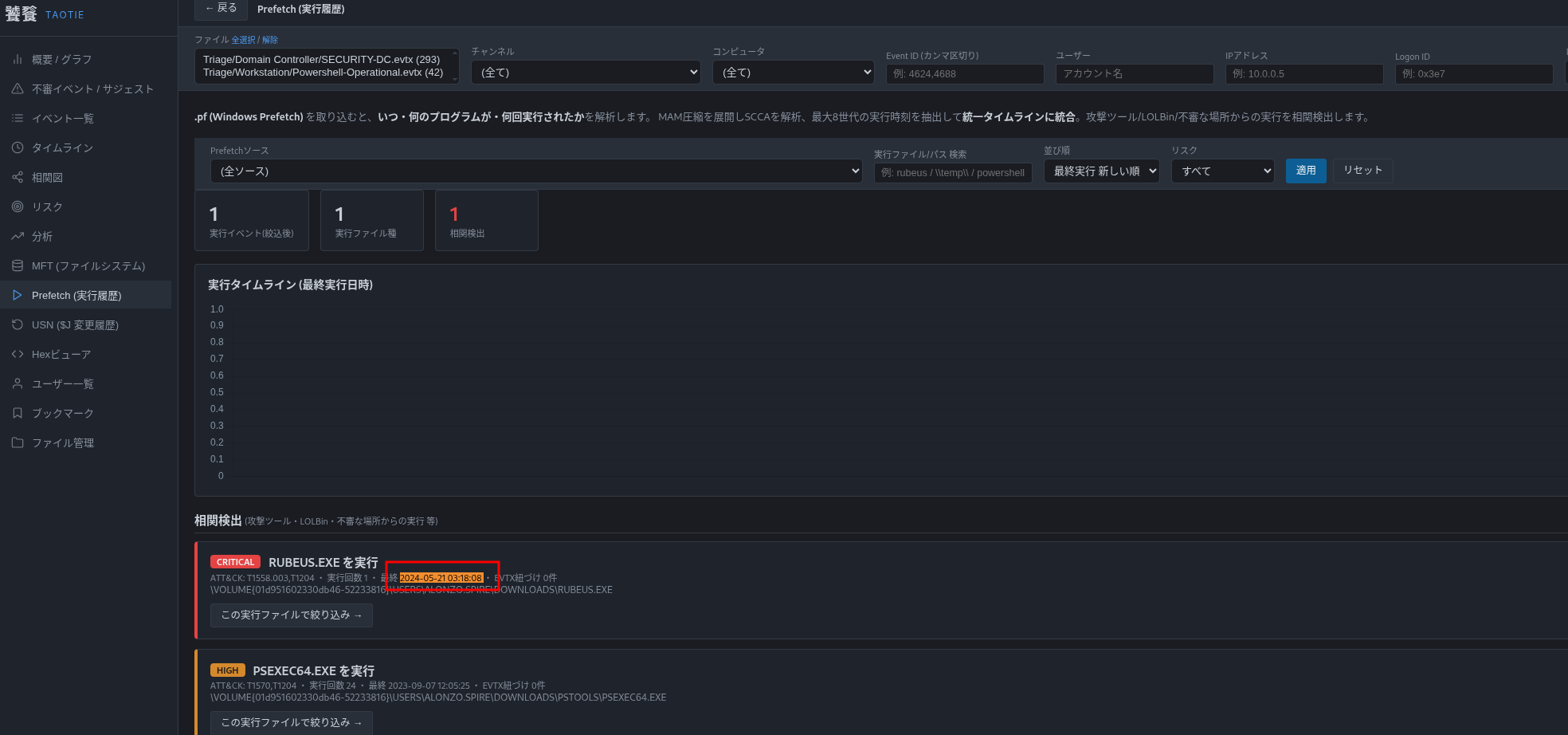Select SECURITY-DC.evtx (293) in file list
Viewport: 1568px width, 735px height.
(321, 59)
